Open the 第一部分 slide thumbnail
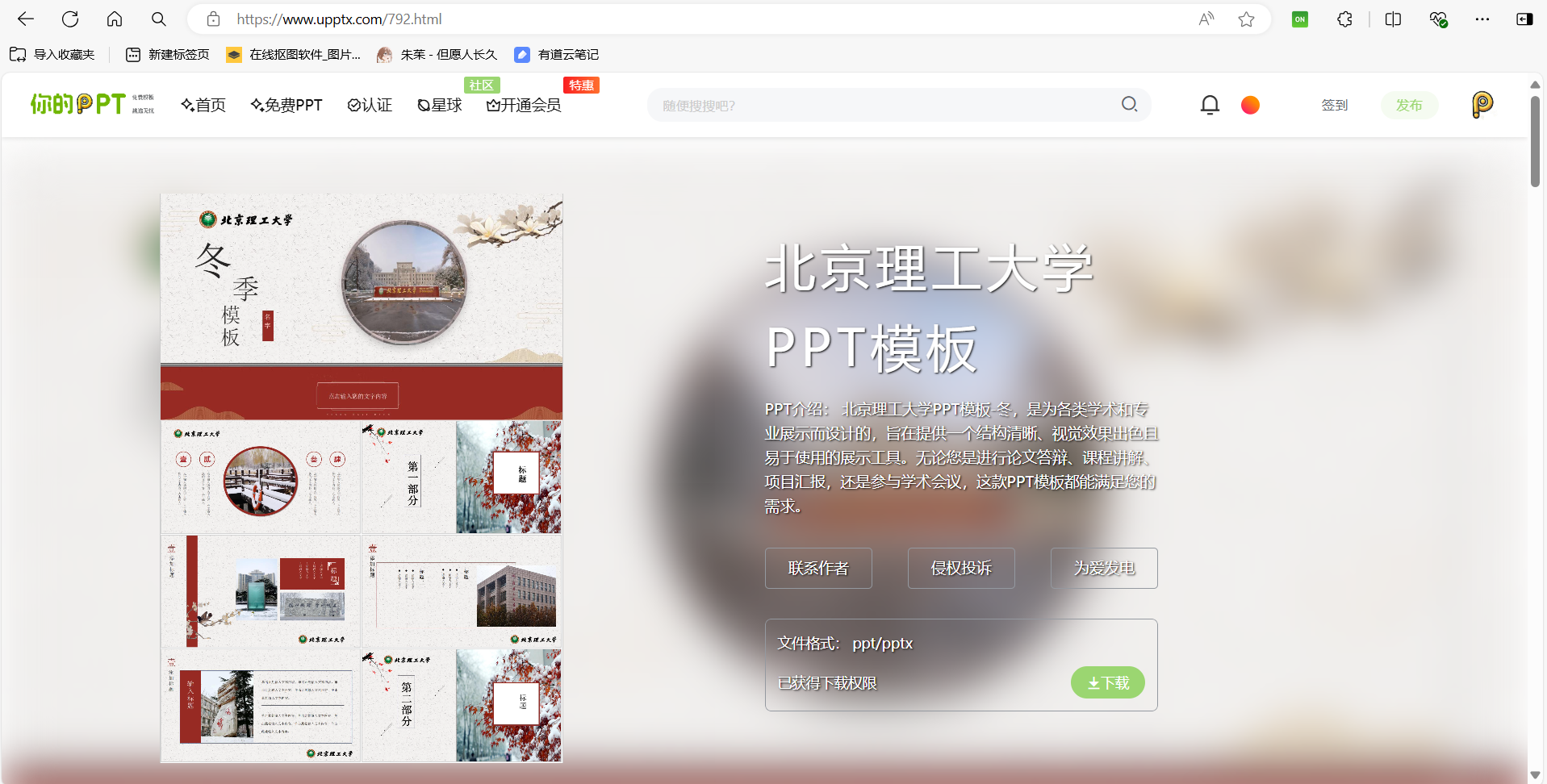Screen dimensions: 1547x784 click(462, 477)
